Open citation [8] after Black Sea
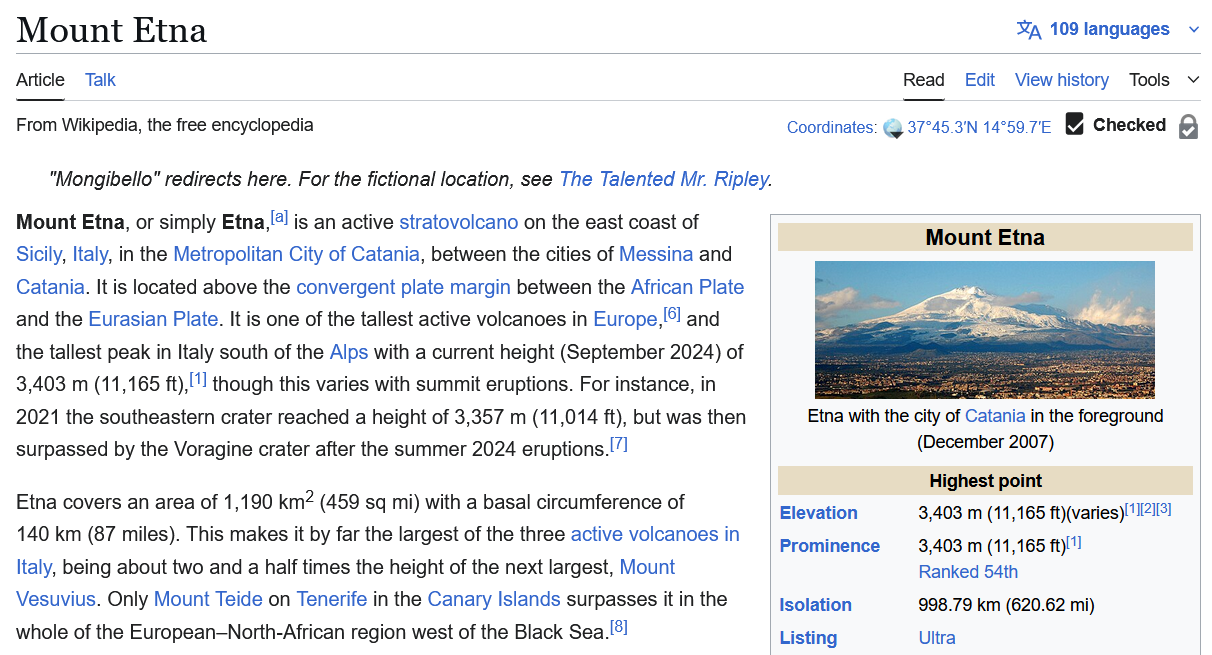Screen dimensions: 1212x655 coord(619,626)
